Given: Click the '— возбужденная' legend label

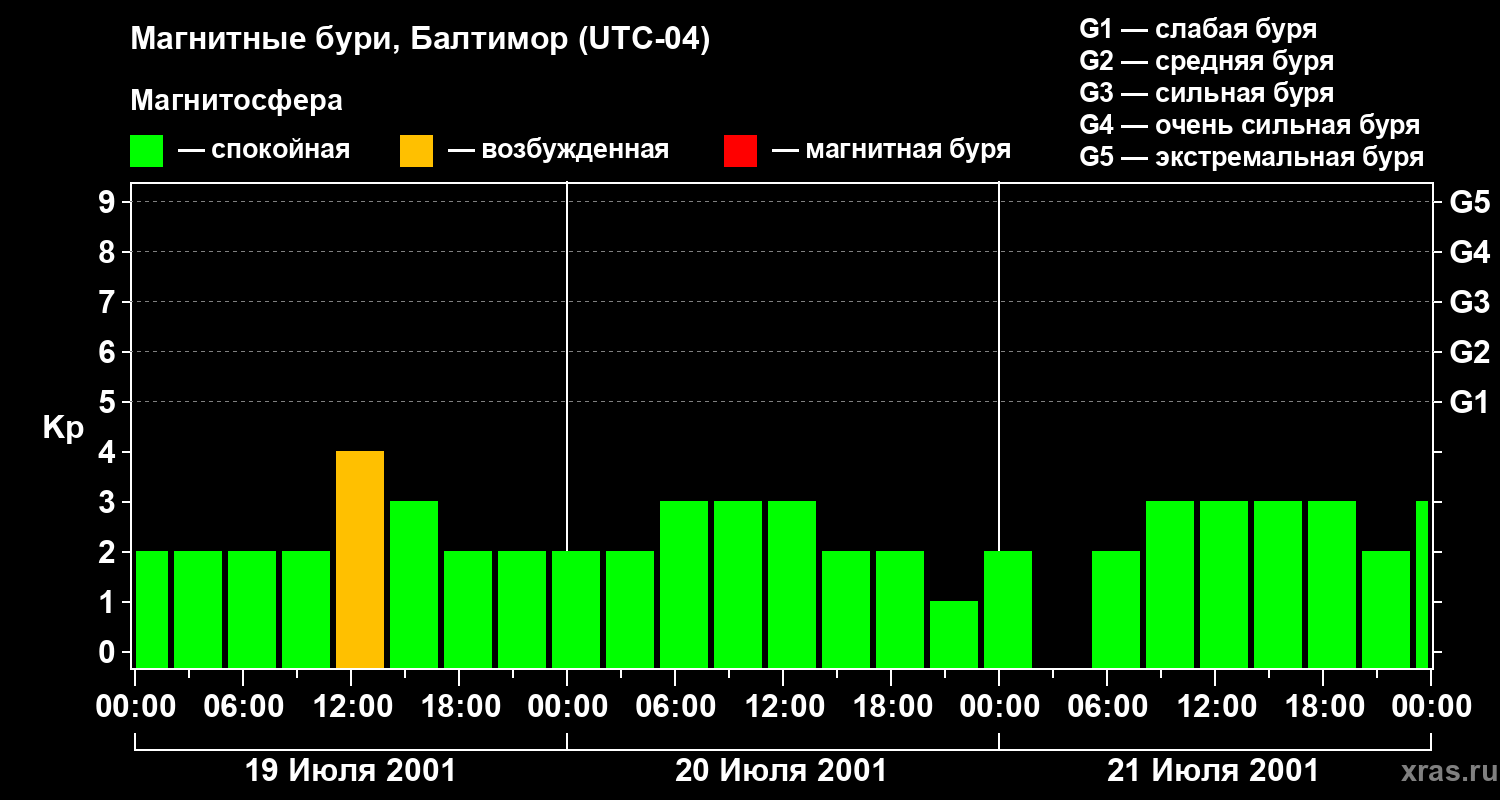Looking at the screenshot, I should click(558, 151).
